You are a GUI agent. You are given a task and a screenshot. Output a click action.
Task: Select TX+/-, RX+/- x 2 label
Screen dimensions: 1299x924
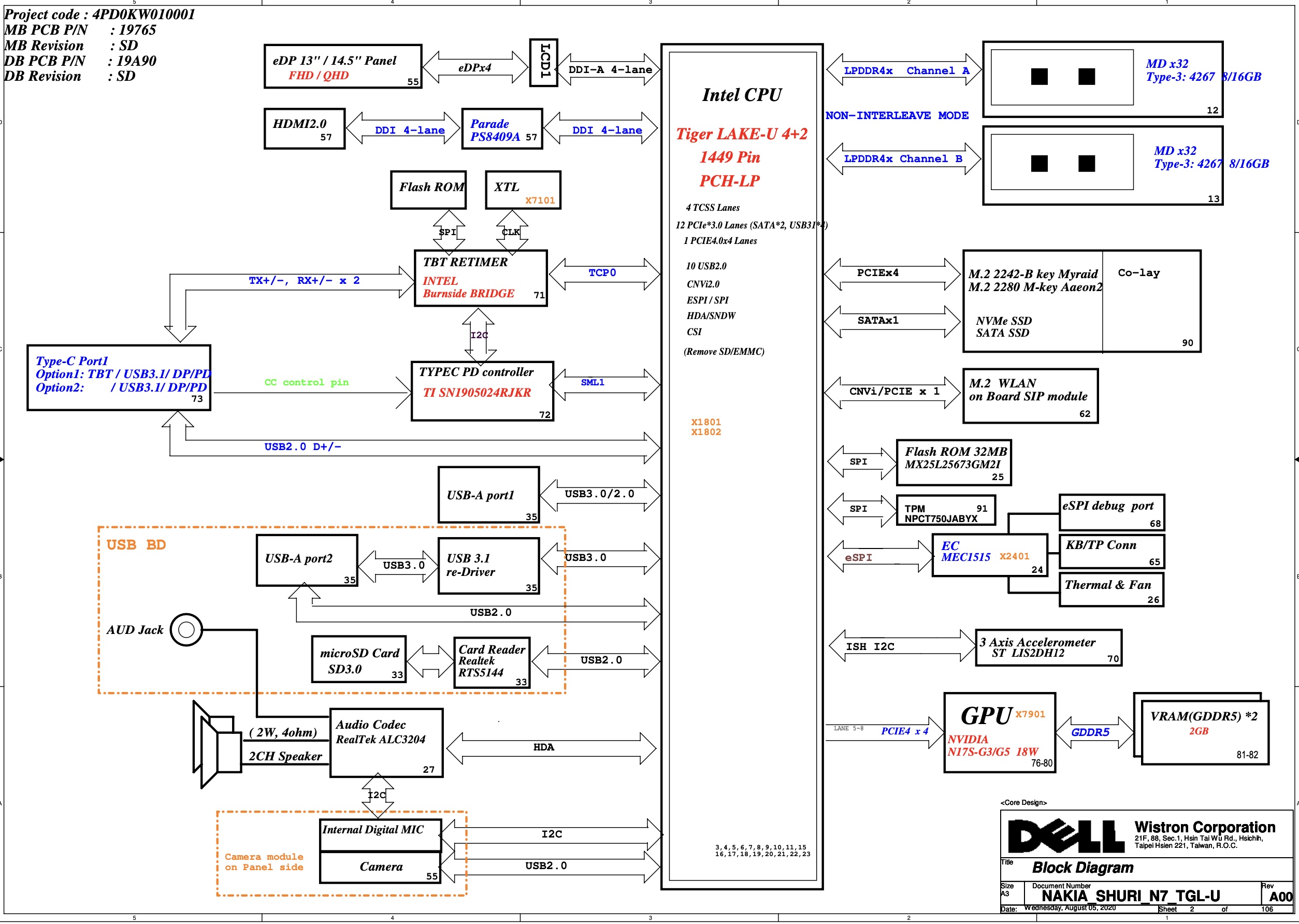[305, 281]
